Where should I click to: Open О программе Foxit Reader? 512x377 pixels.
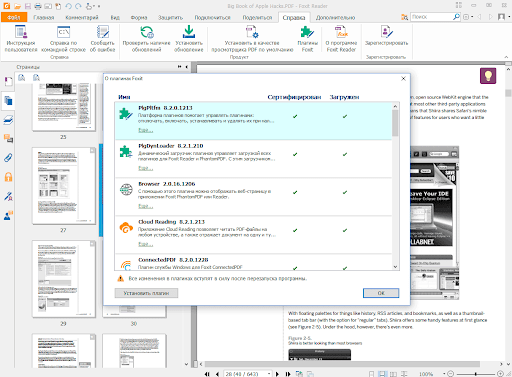[x=341, y=39]
